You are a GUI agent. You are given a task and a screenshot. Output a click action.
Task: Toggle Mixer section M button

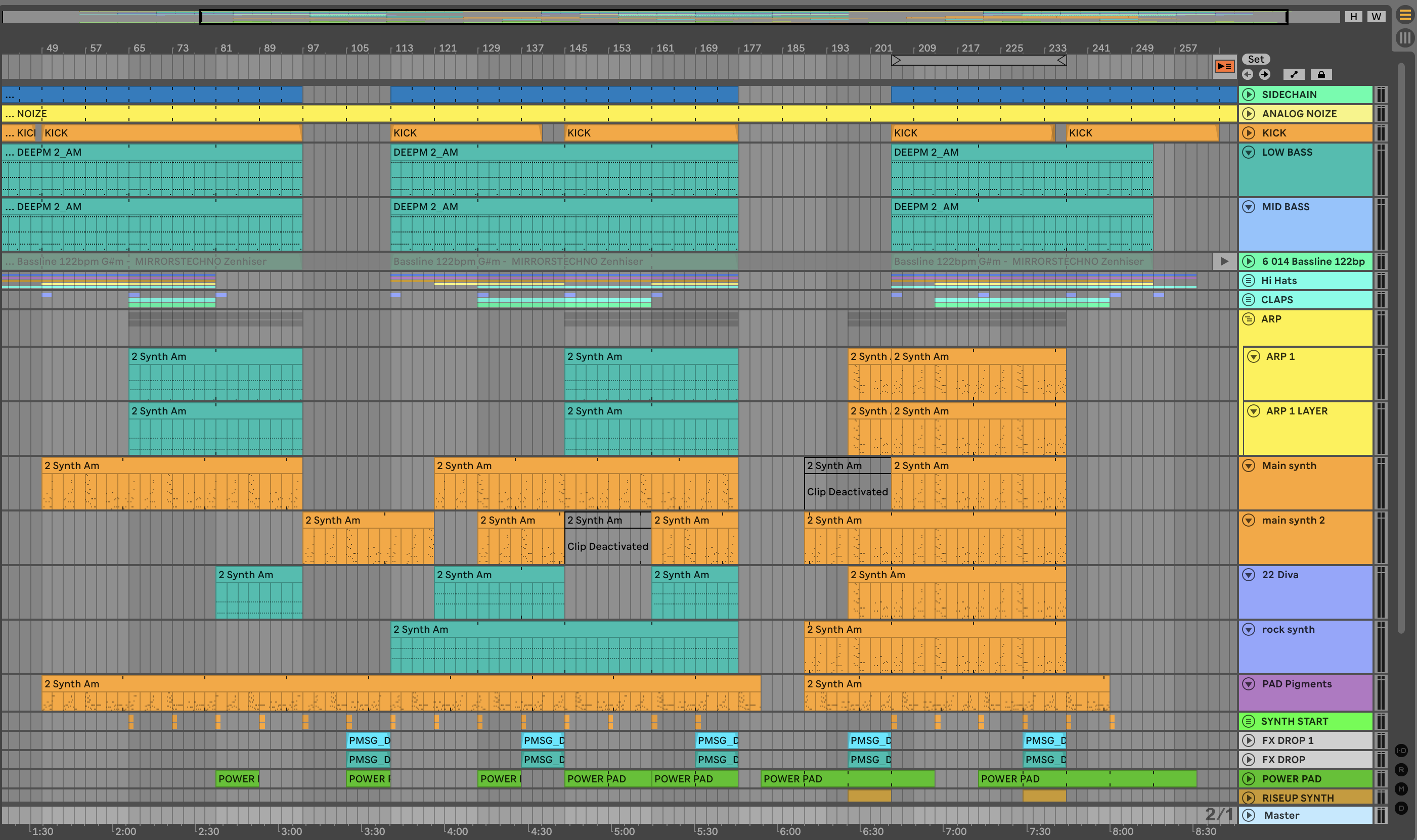point(1401,788)
